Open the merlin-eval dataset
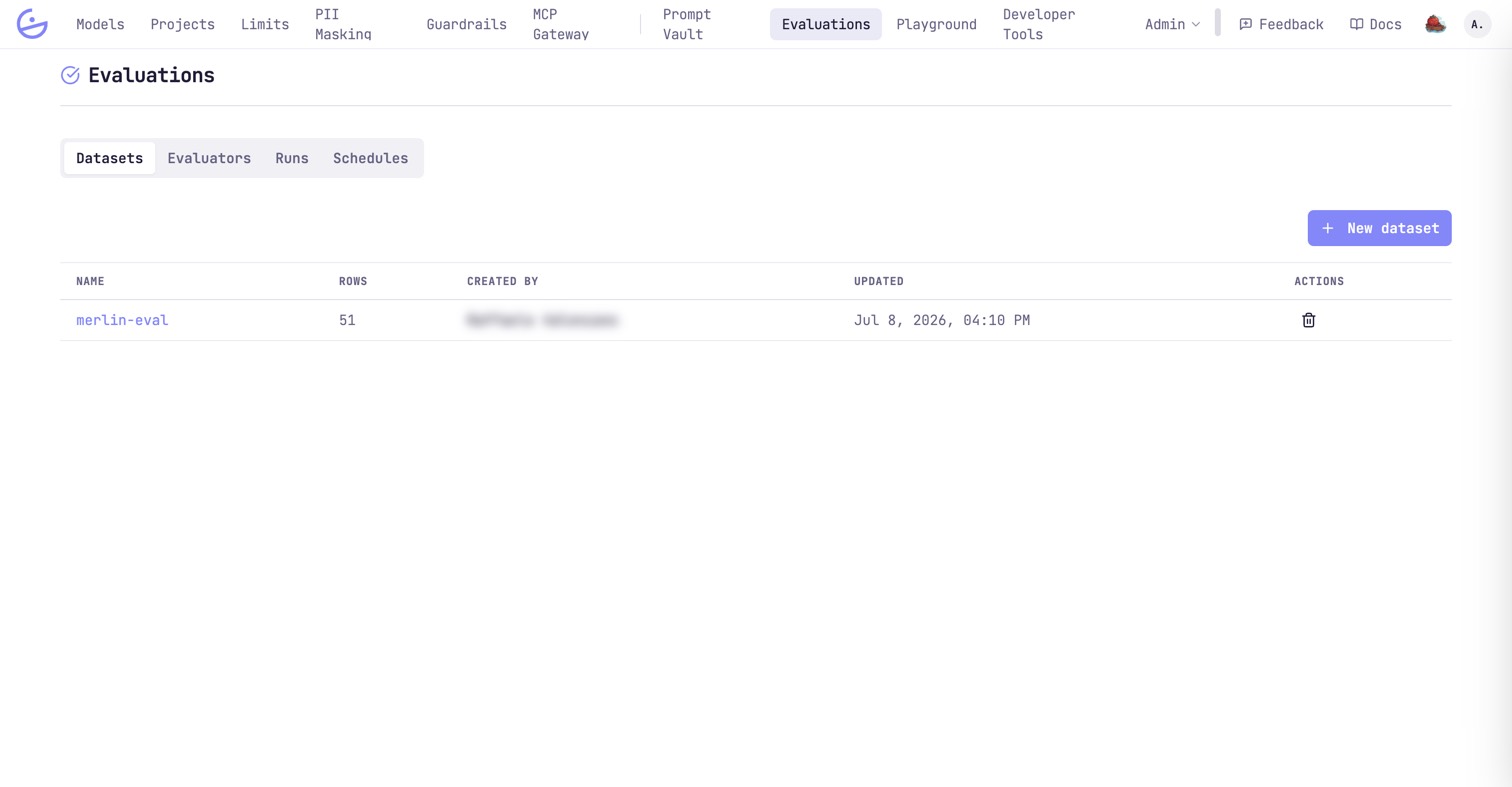The image size is (1512, 787). tap(122, 320)
